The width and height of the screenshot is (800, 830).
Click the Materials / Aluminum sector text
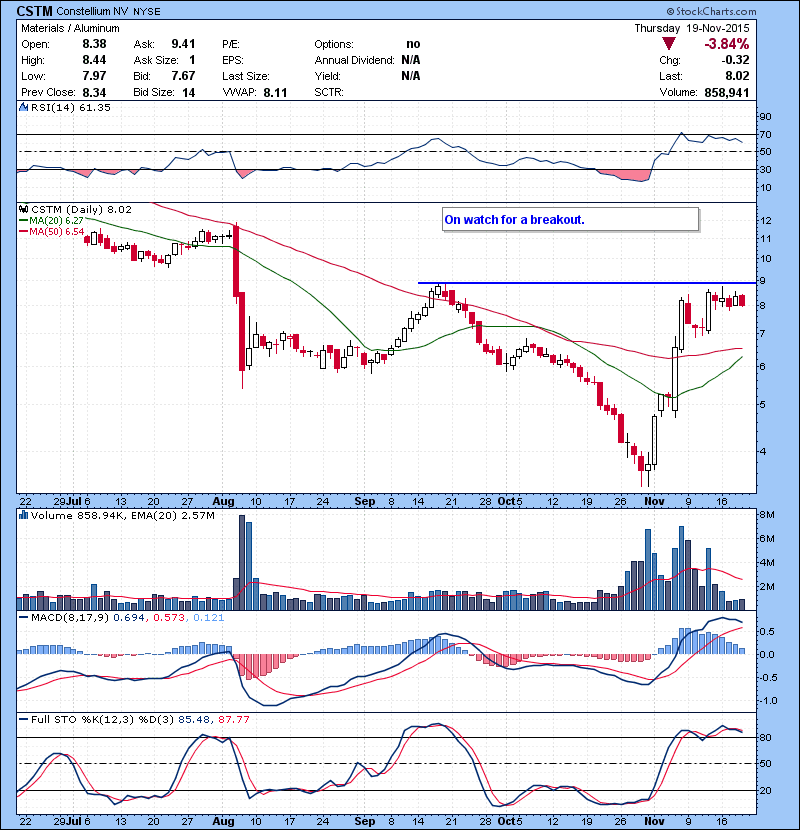click(70, 28)
